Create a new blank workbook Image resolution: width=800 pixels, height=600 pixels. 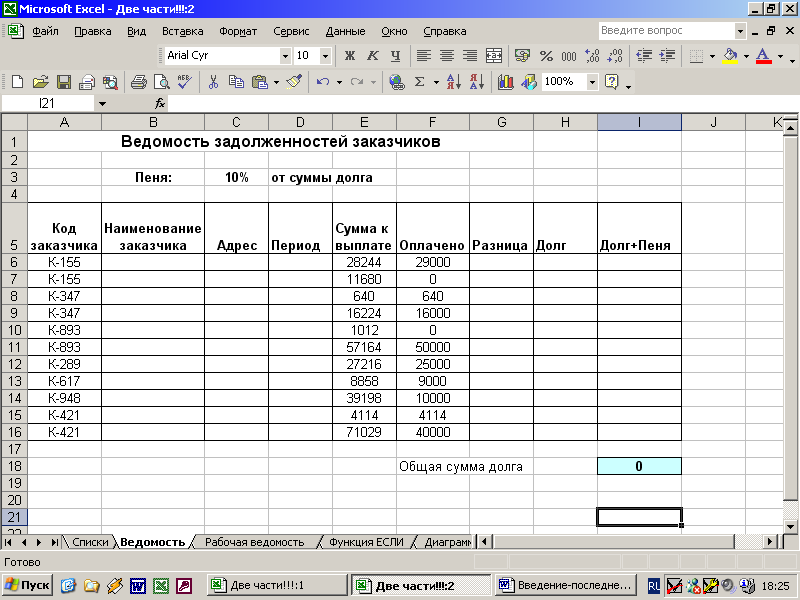tap(17, 82)
